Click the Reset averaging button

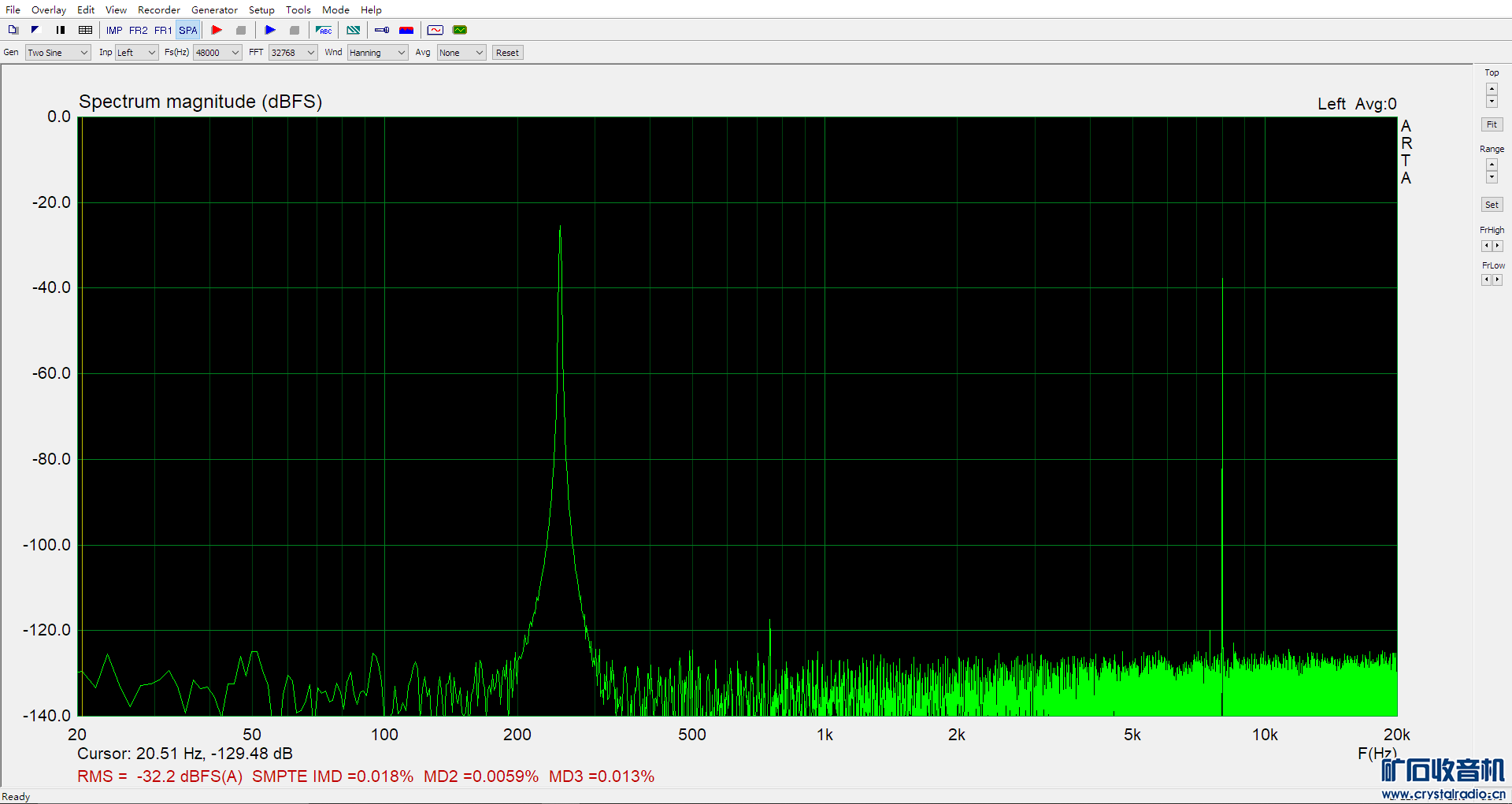[x=507, y=53]
